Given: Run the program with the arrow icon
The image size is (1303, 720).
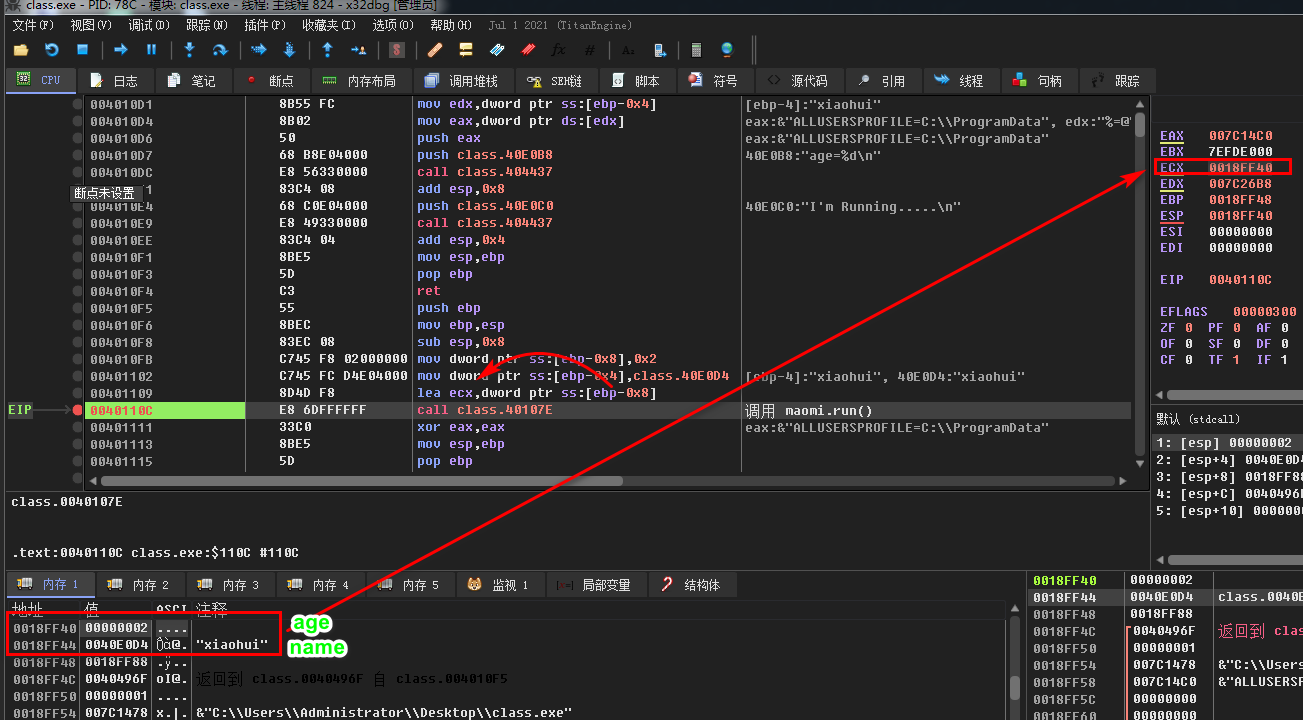Looking at the screenshot, I should (121, 49).
